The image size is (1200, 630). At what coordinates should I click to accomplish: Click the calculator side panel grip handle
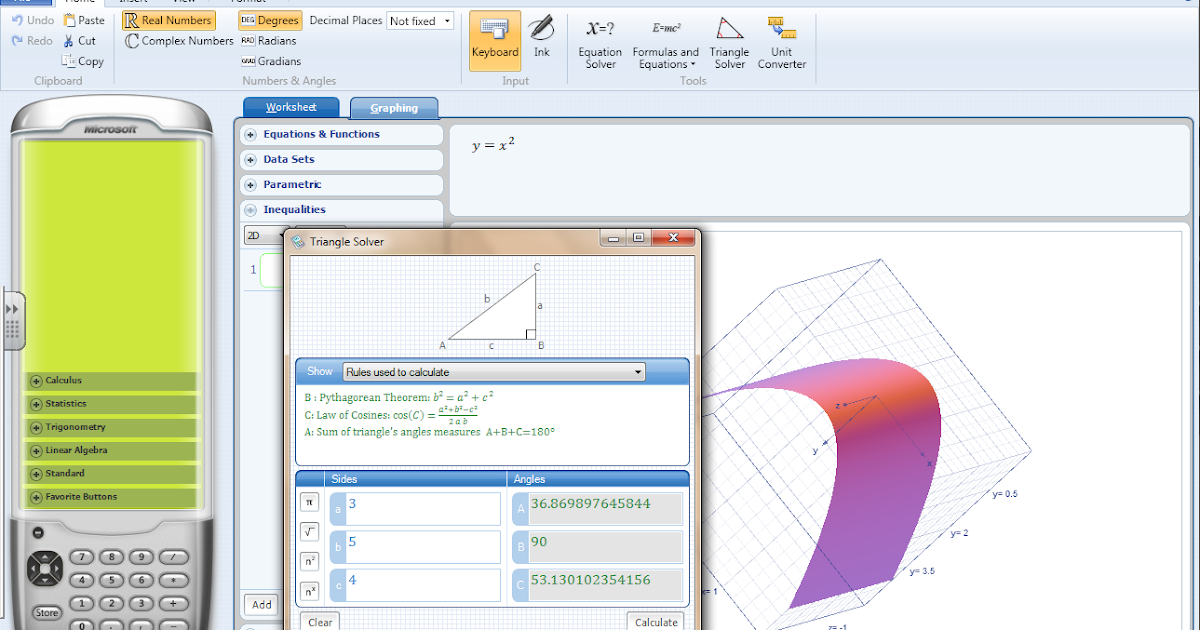[12, 320]
